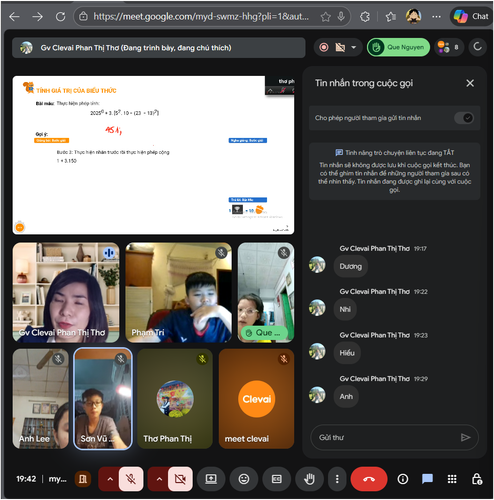Open the activities grid icon
This screenshot has height=500, width=494.
point(452,479)
